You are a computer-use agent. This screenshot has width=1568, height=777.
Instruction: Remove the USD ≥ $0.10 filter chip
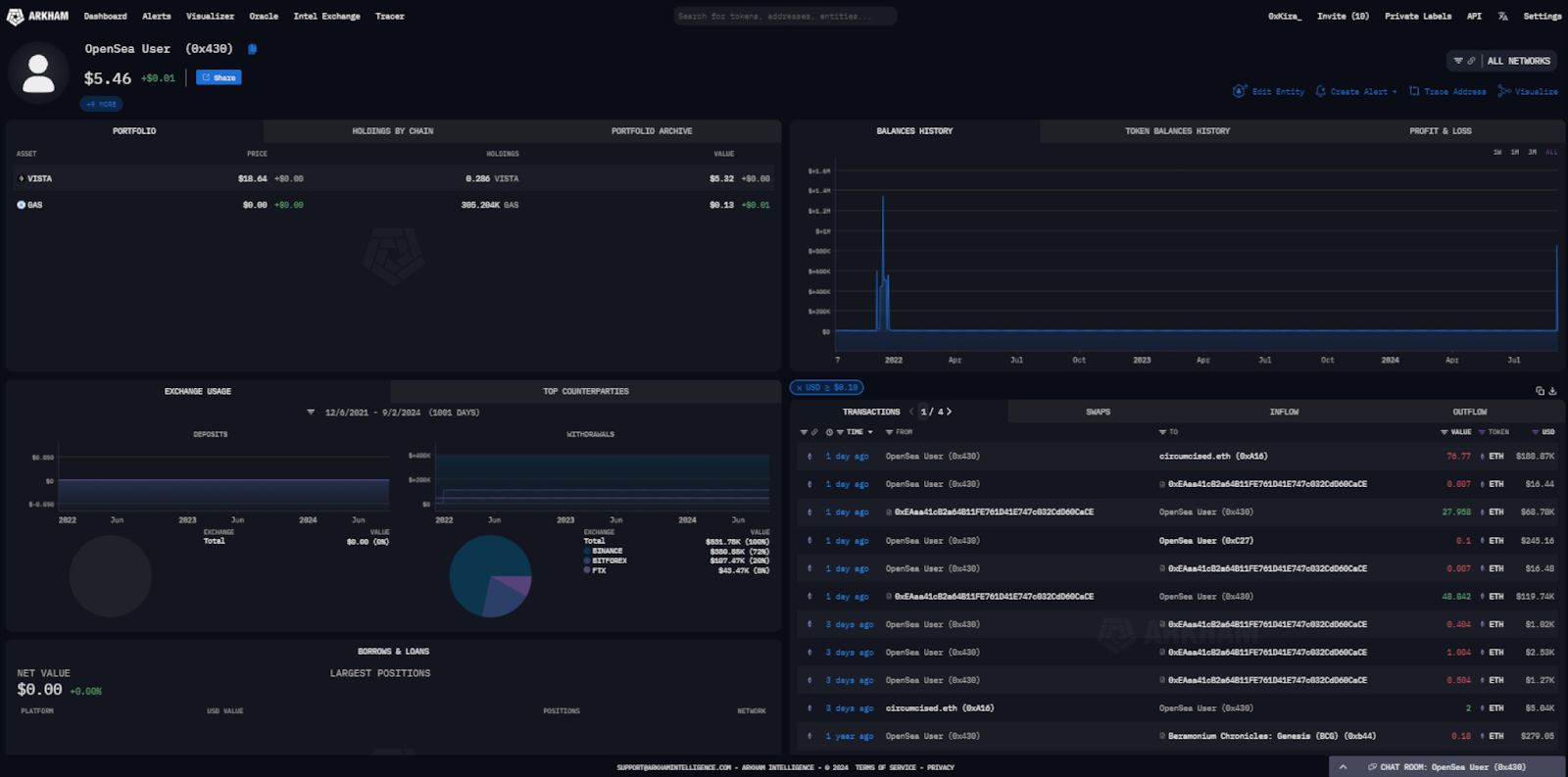(800, 388)
